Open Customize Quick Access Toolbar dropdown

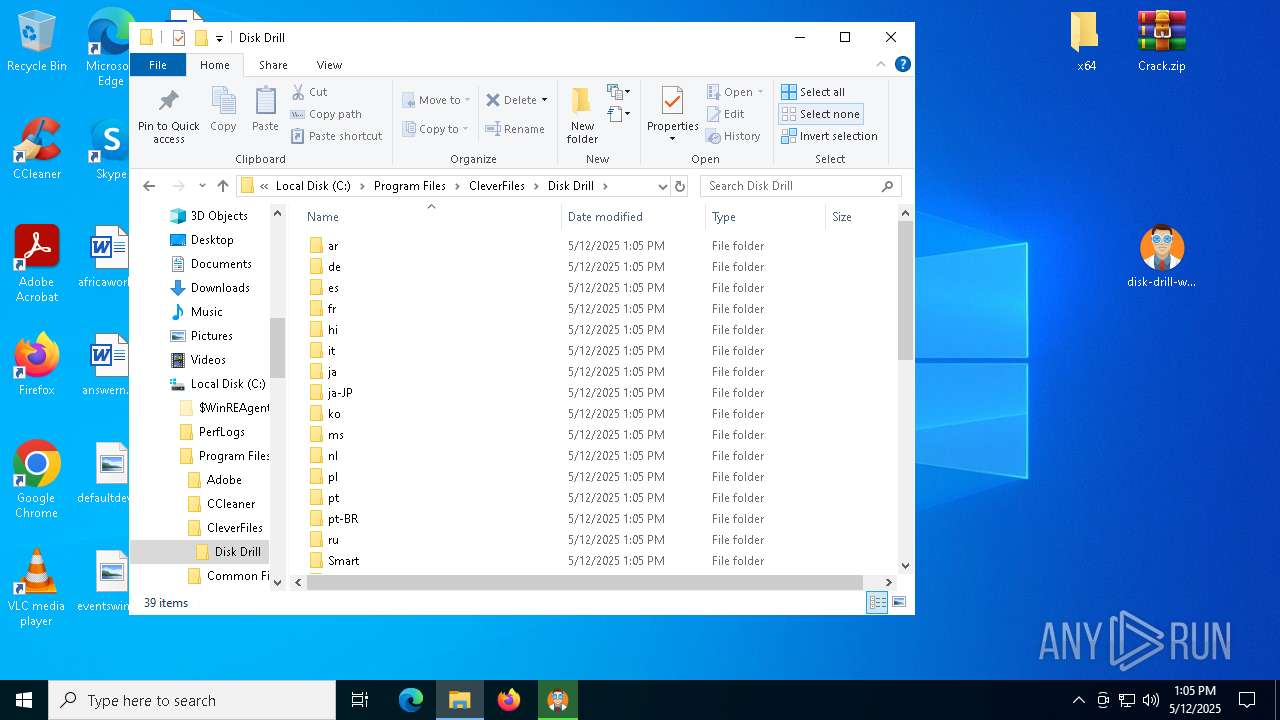click(x=219, y=38)
